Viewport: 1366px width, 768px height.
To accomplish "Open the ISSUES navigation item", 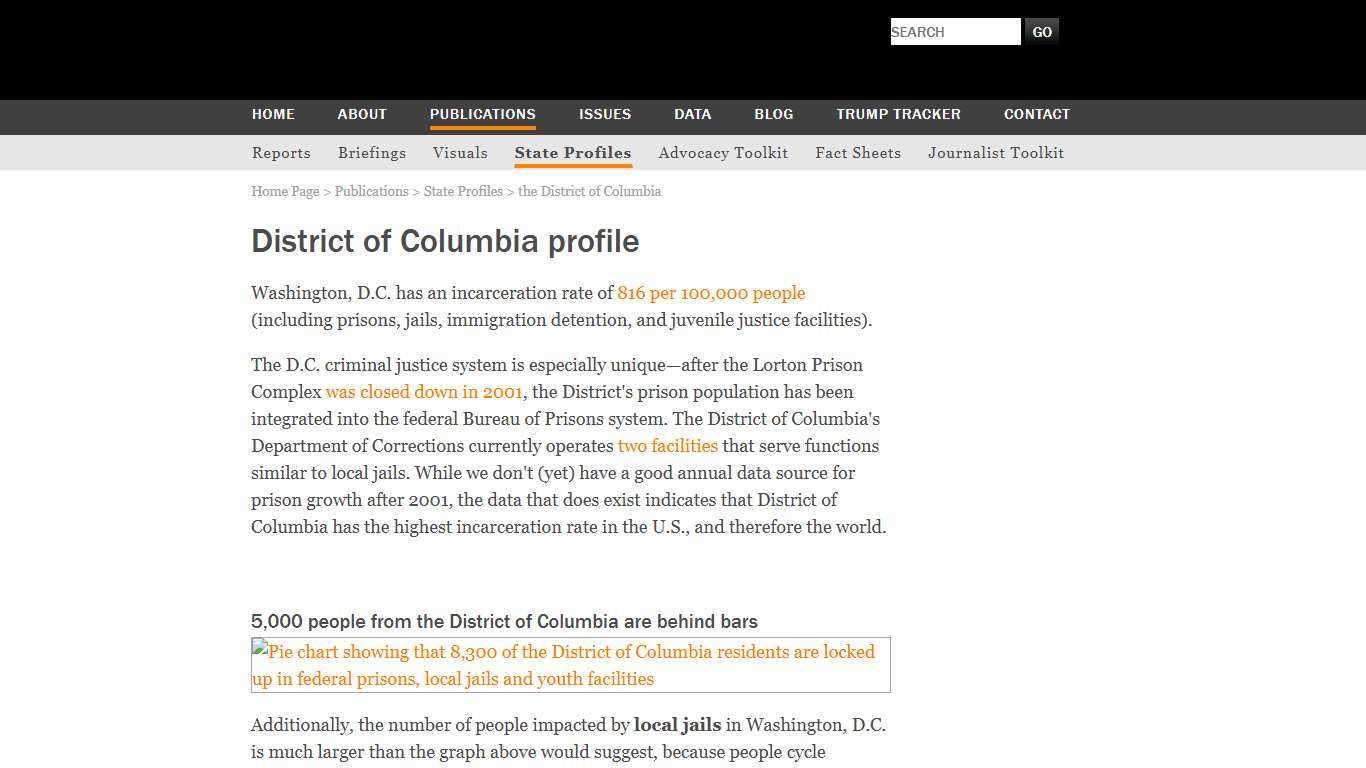I will (x=605, y=114).
